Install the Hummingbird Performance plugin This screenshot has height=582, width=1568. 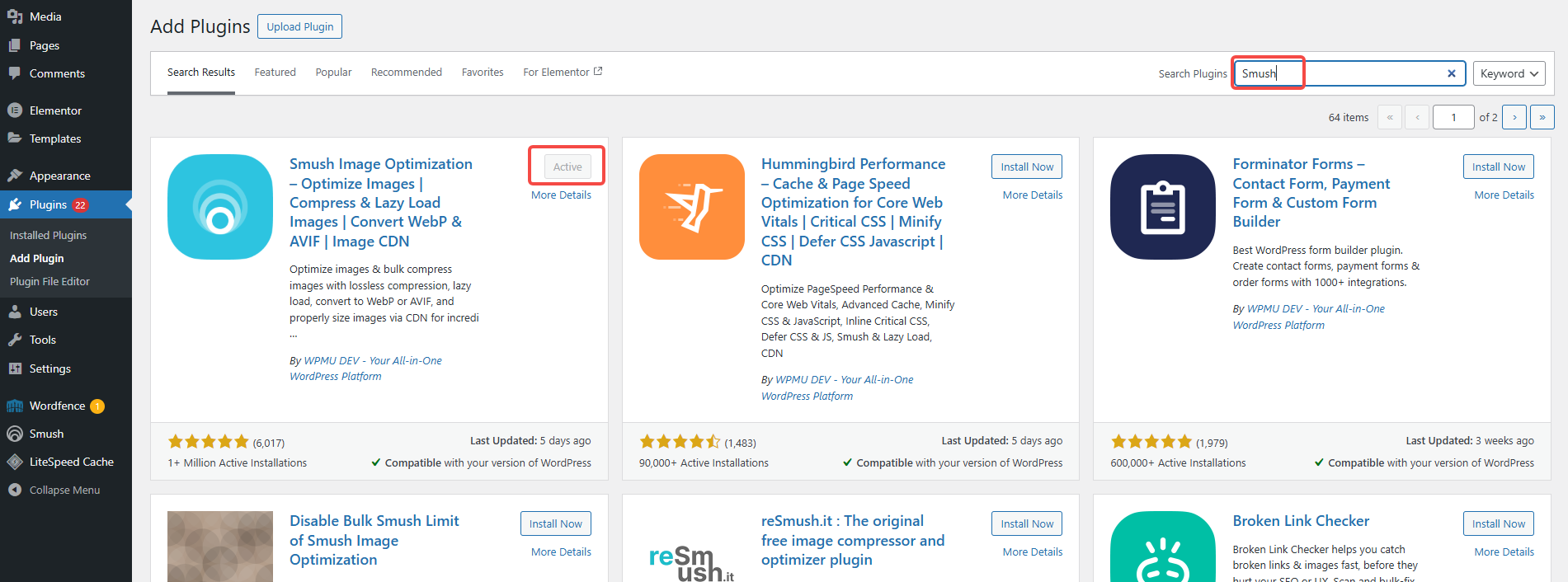coord(1027,167)
